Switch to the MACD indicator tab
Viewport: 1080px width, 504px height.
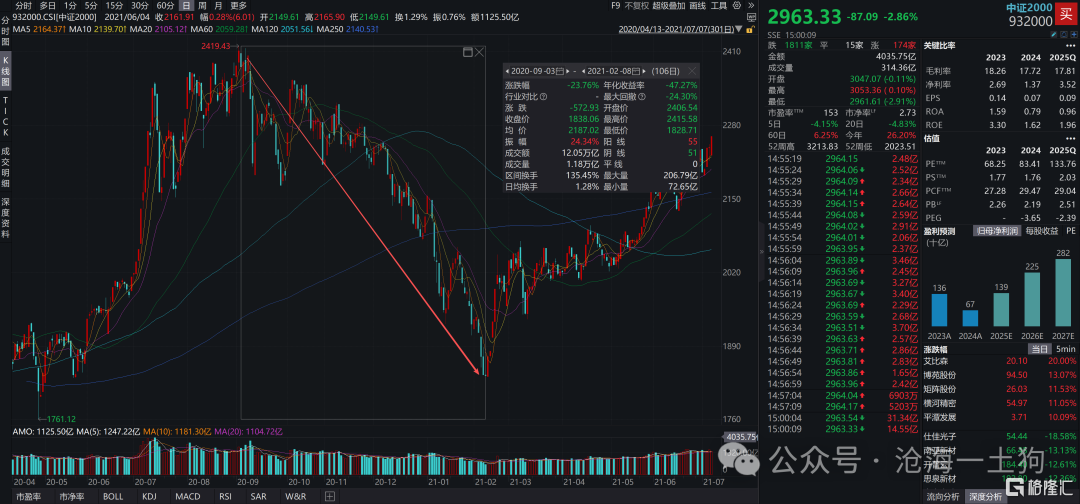[x=189, y=496]
